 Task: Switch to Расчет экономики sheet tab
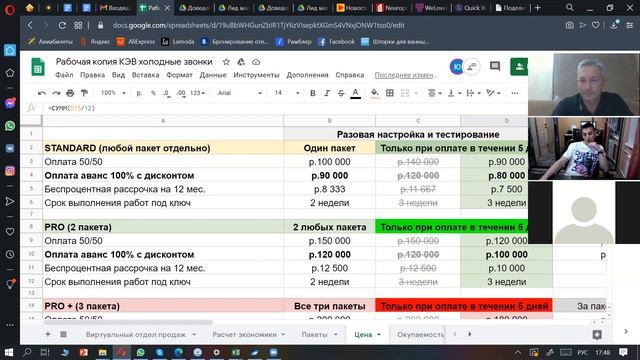tap(244, 334)
